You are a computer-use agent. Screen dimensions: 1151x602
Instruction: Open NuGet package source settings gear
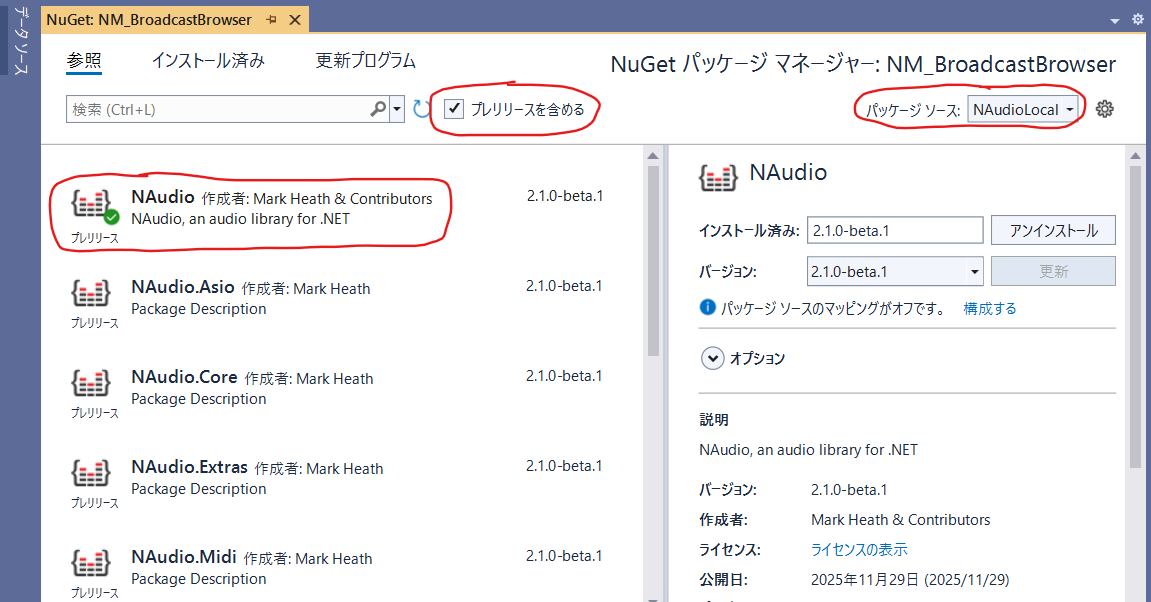click(1104, 109)
